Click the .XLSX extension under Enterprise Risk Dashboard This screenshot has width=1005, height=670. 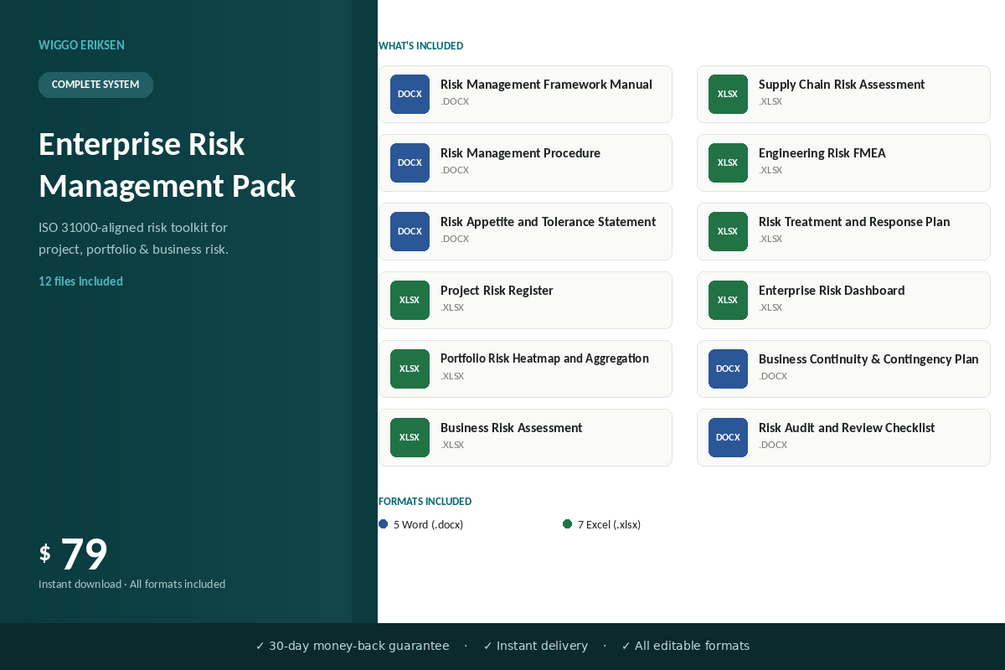coord(770,308)
